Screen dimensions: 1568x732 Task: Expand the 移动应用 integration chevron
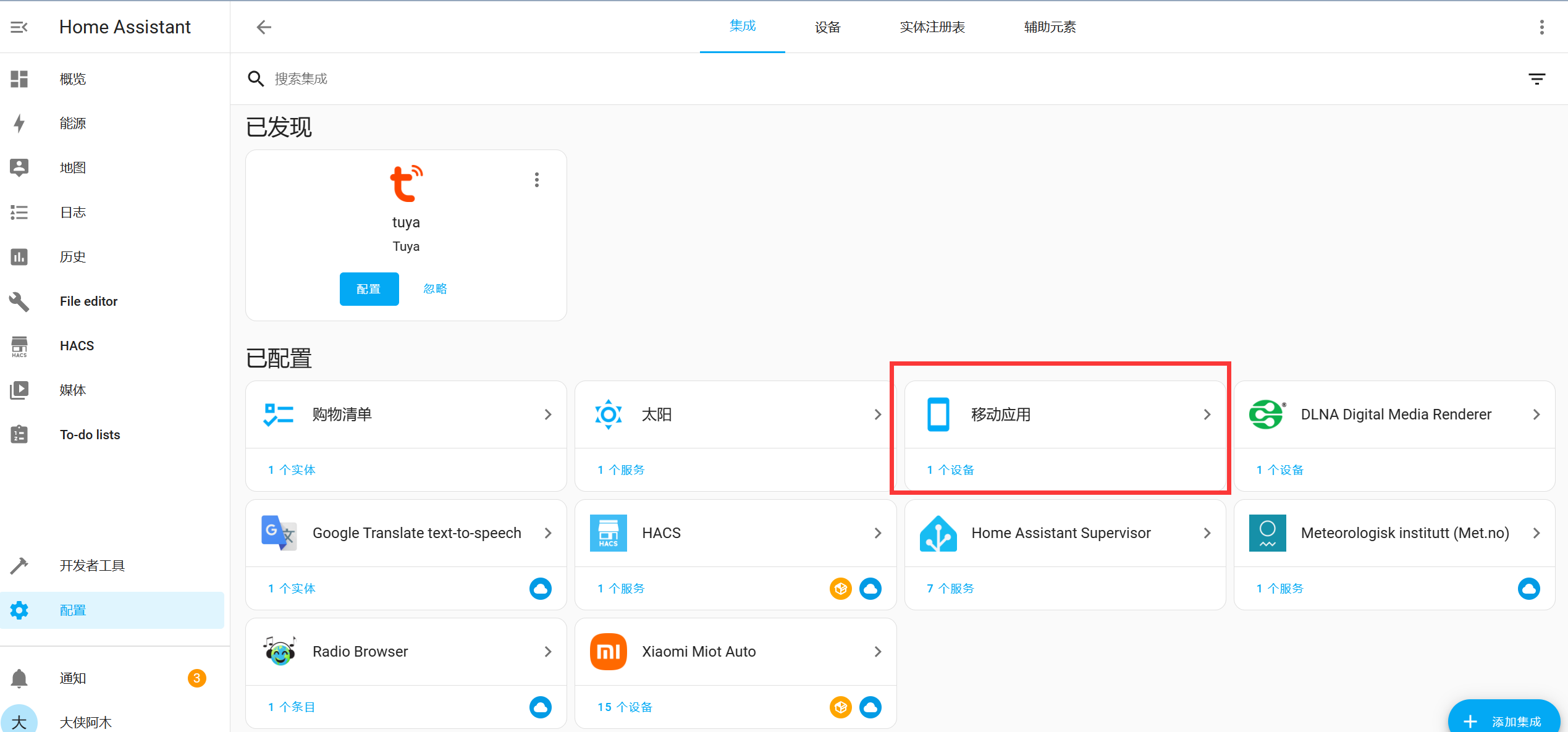pyautogui.click(x=1207, y=414)
